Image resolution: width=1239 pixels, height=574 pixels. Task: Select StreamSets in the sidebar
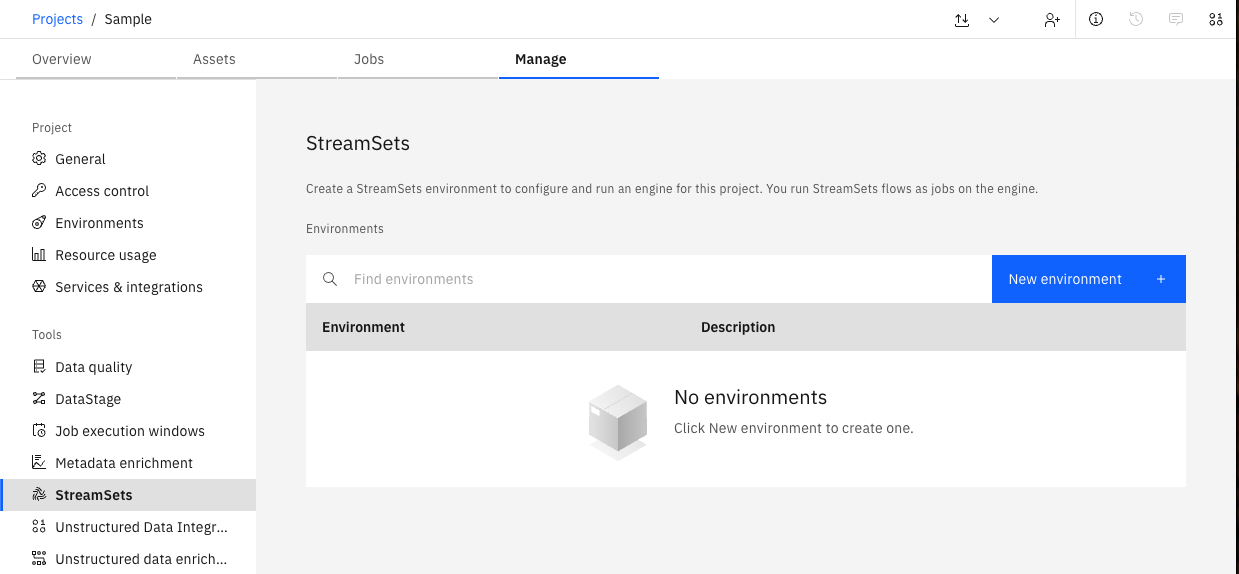(128, 495)
